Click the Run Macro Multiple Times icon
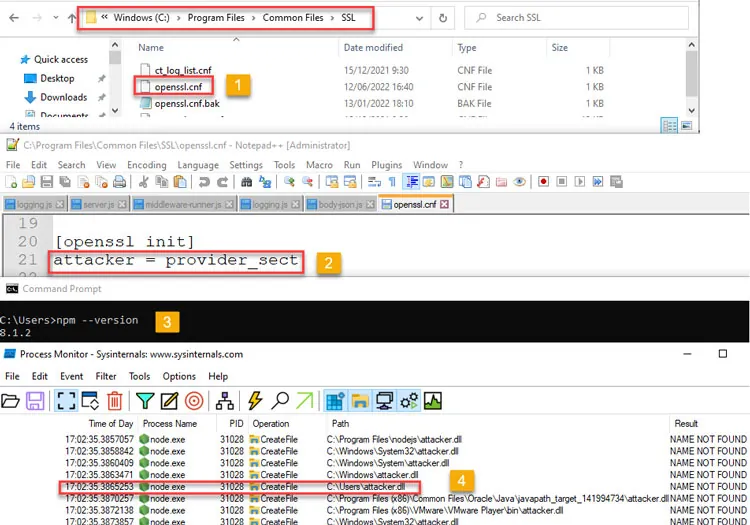The height and width of the screenshot is (525, 750). click(598, 182)
